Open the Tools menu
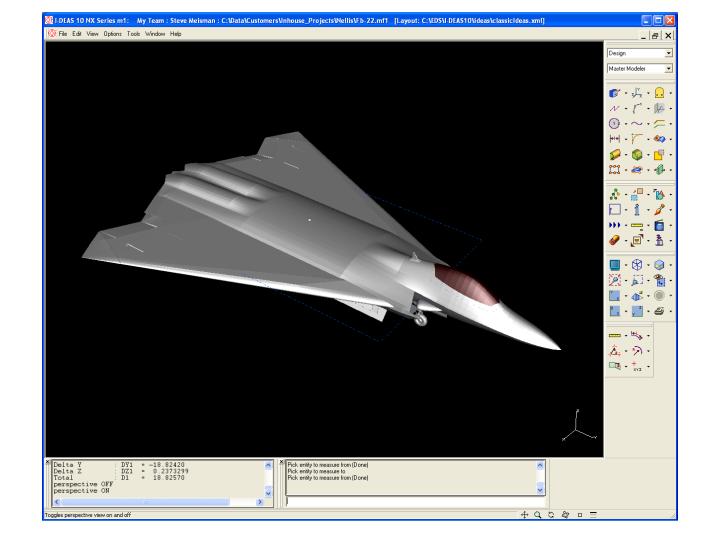The height and width of the screenshot is (540, 720). point(134,34)
